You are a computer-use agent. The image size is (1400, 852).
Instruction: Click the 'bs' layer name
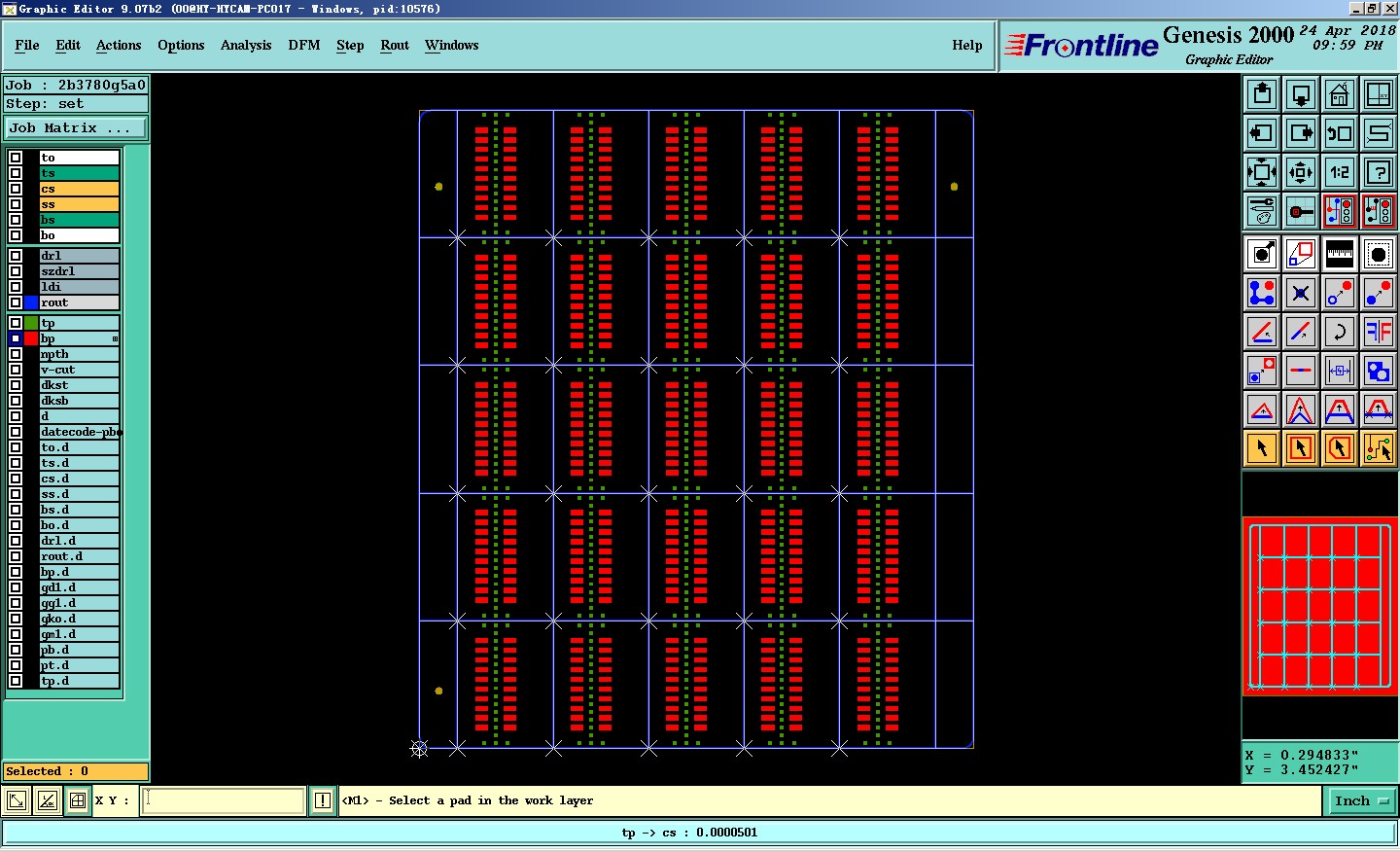tap(79, 220)
